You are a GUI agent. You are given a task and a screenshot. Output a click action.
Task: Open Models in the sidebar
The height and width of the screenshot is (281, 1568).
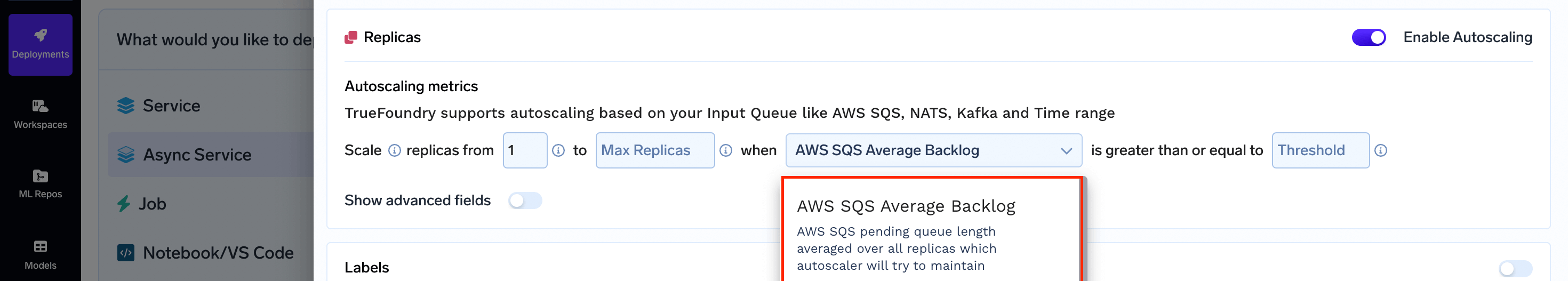tap(40, 255)
